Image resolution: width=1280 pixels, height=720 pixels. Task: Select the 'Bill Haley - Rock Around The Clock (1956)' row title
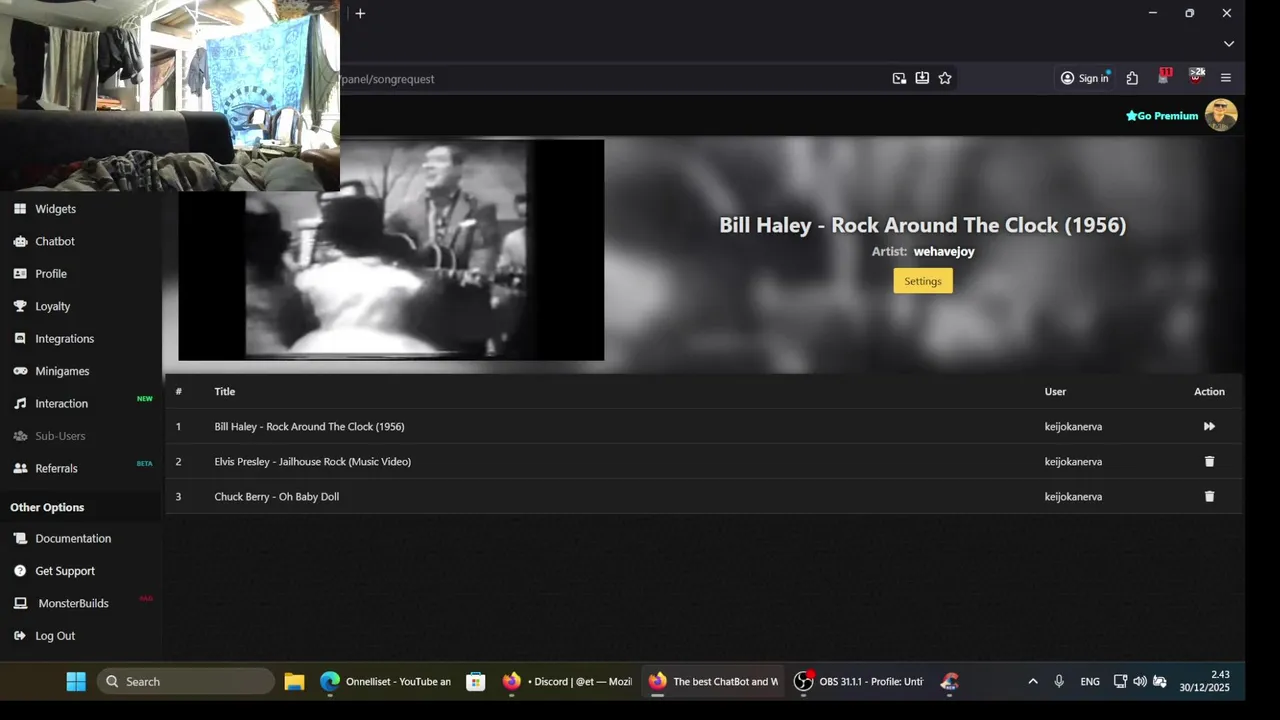coord(309,427)
